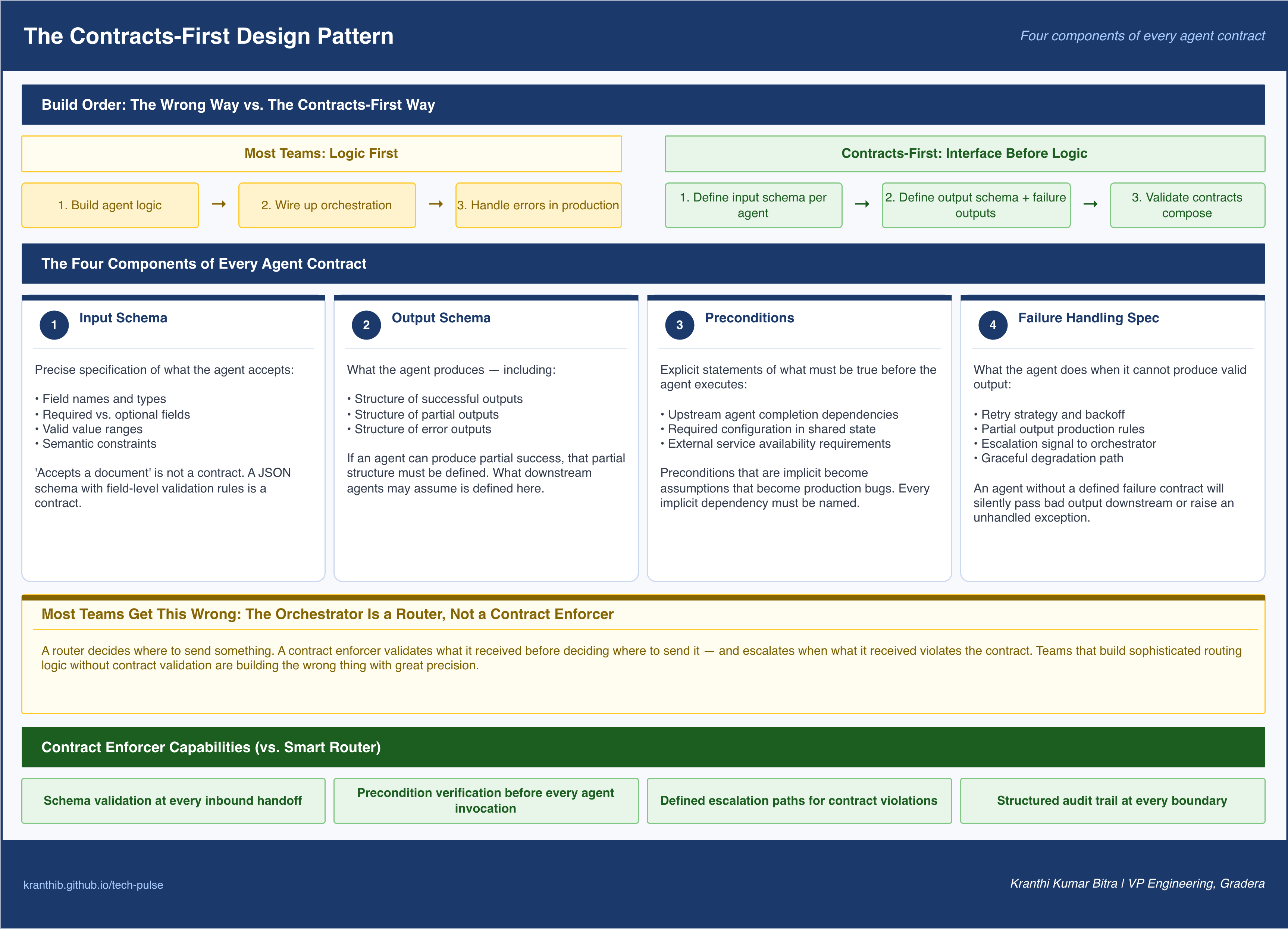1288x929 pixels.
Task: Select the '2. Wire up orchestration' box
Action: (x=327, y=205)
